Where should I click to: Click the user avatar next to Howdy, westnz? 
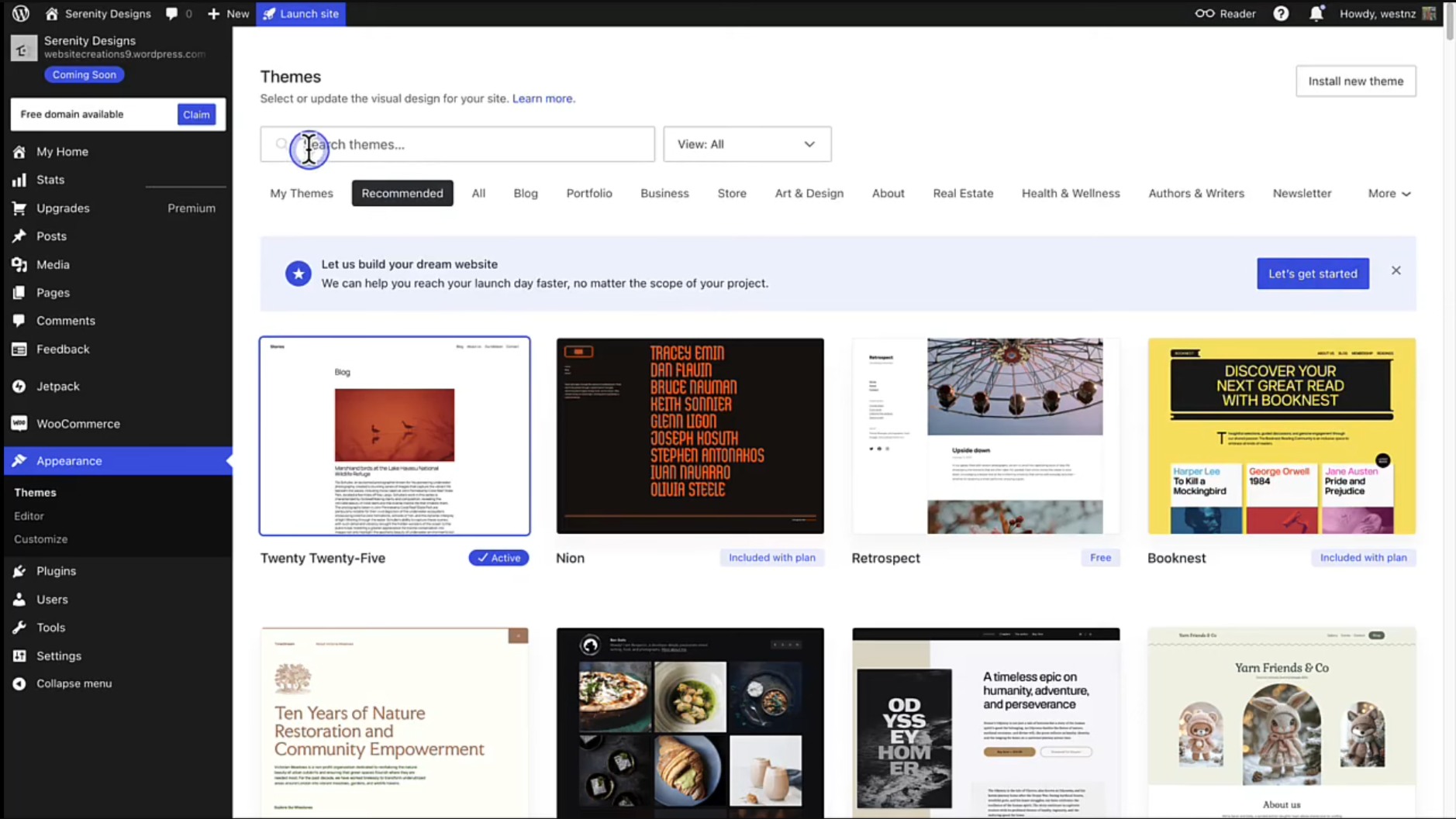(1429, 13)
